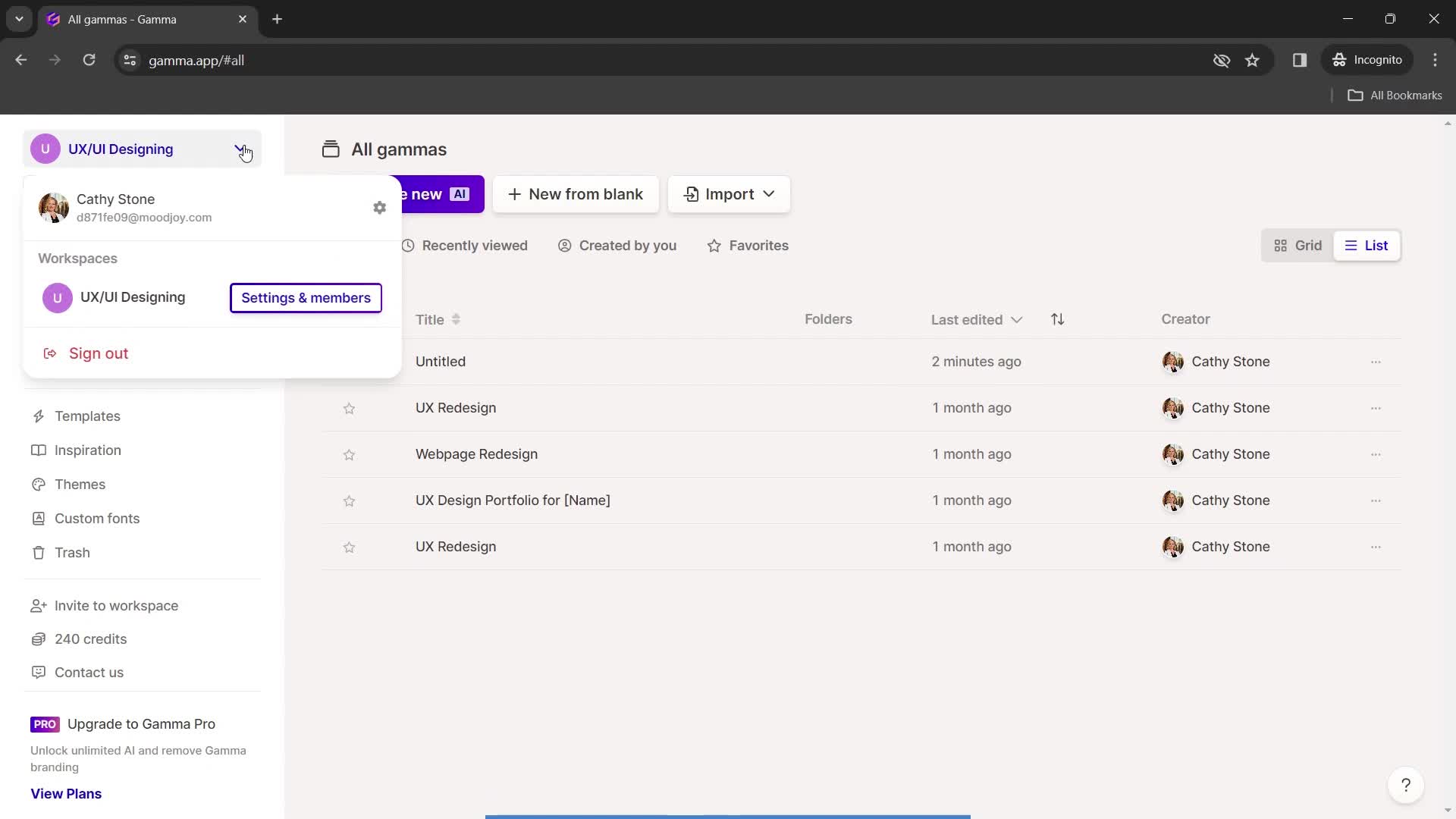Go back to previous page

point(21,60)
